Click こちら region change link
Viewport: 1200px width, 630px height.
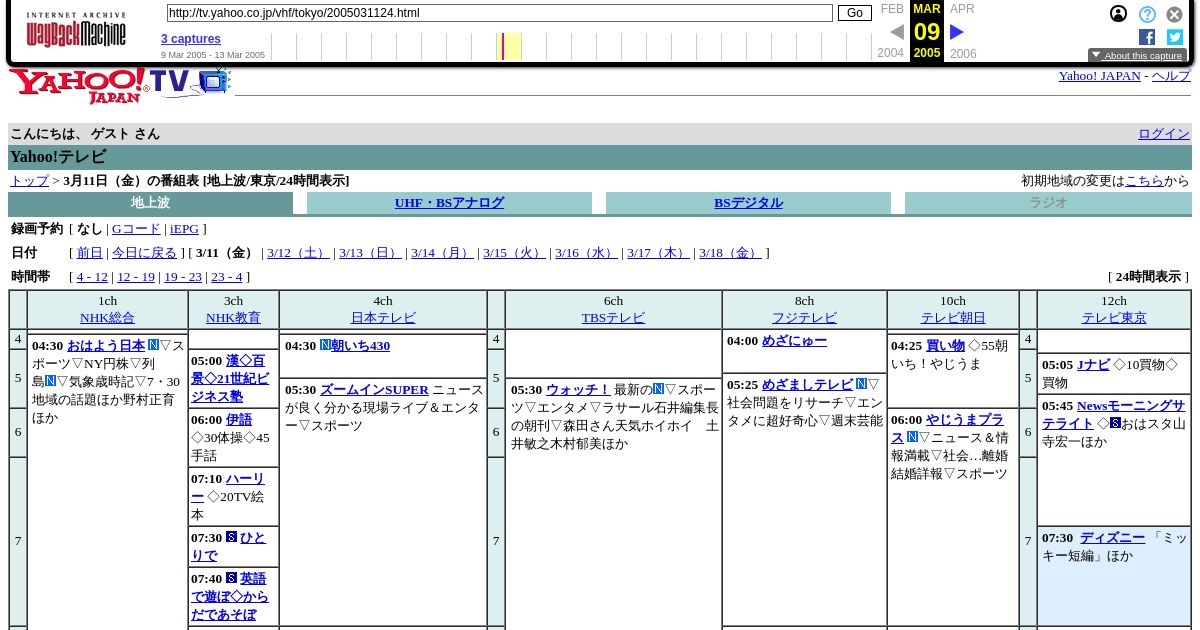point(1144,181)
